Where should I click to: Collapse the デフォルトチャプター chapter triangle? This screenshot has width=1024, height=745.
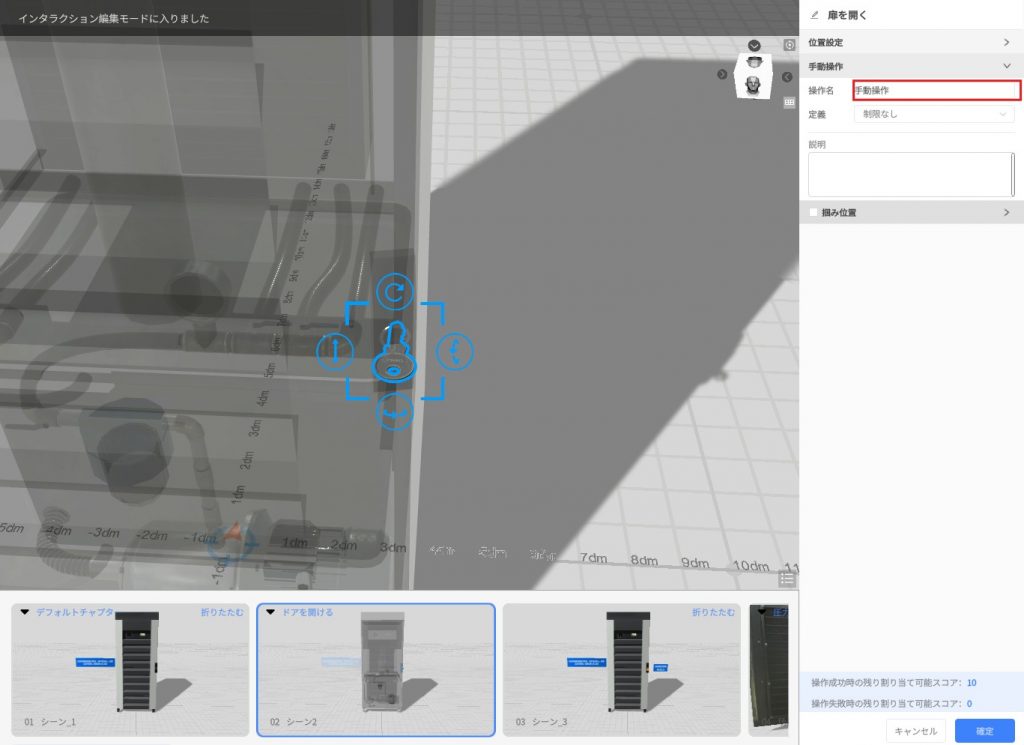[25, 612]
